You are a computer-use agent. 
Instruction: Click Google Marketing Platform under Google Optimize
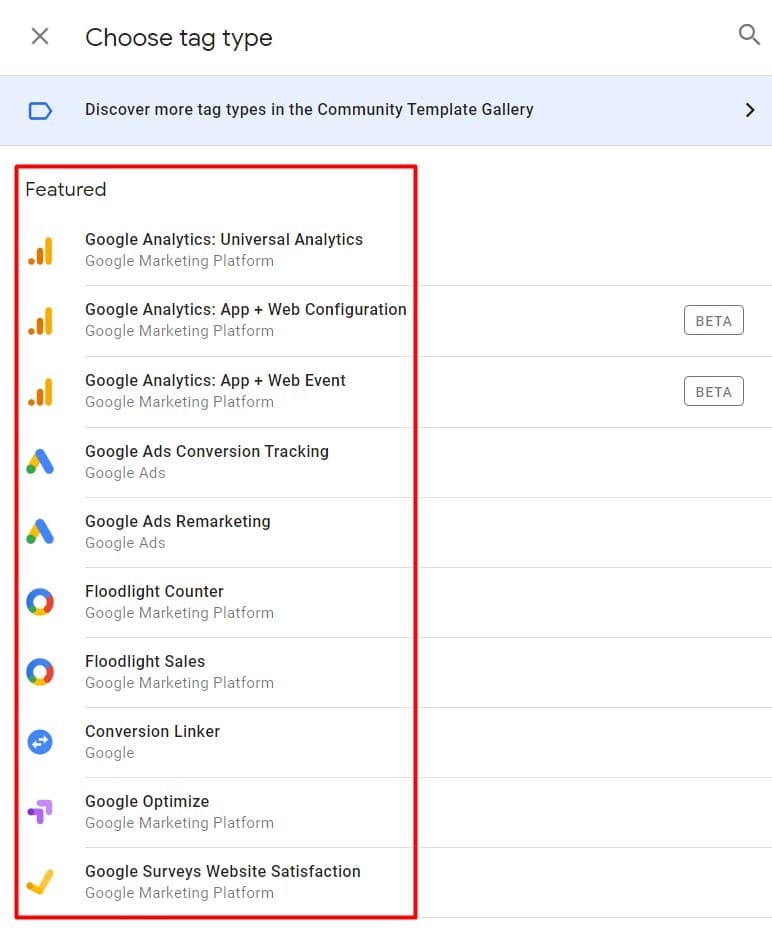pyautogui.click(x=179, y=823)
